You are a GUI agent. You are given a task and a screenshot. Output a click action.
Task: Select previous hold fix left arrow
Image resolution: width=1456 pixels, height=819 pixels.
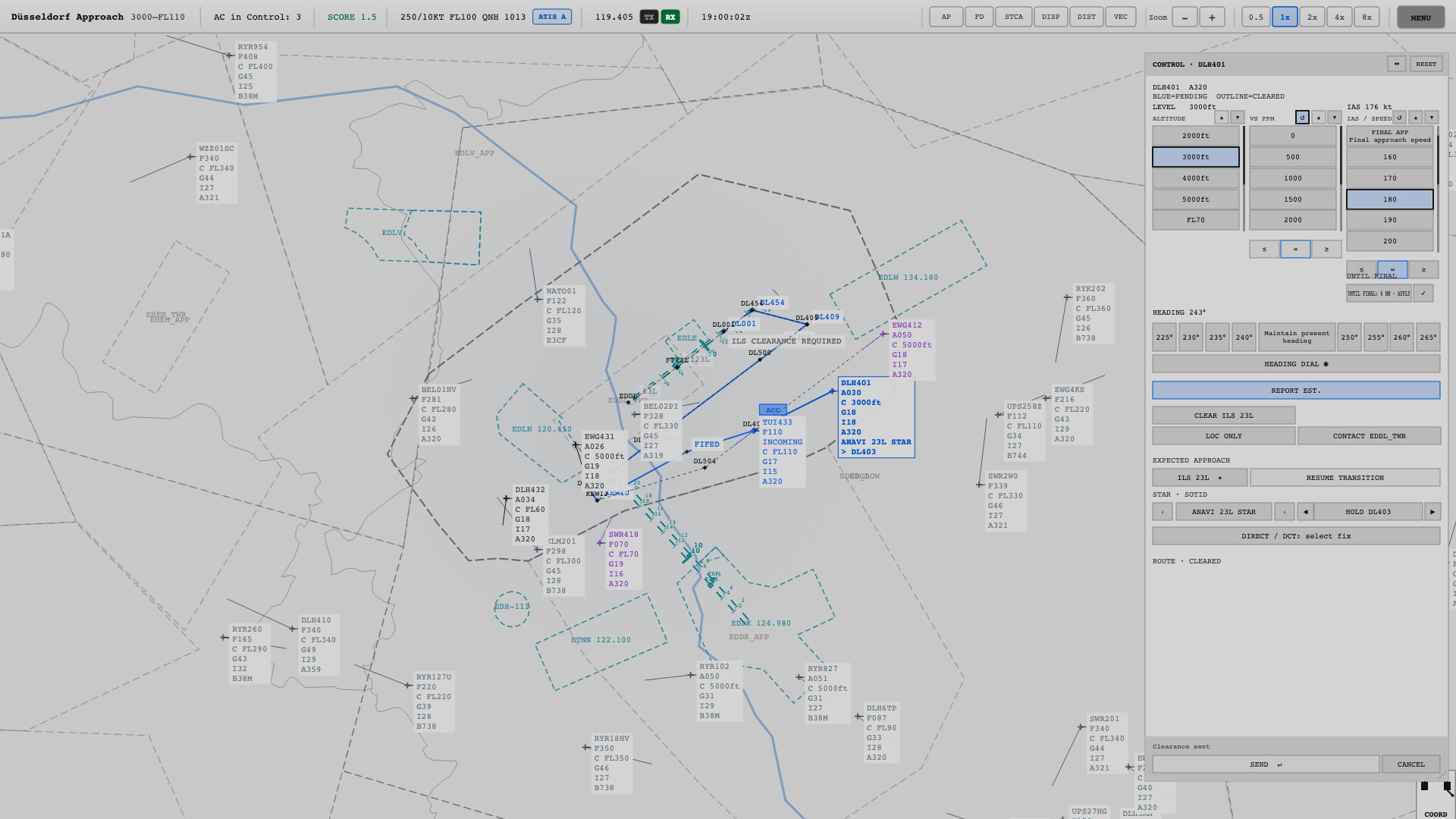[x=1305, y=512]
